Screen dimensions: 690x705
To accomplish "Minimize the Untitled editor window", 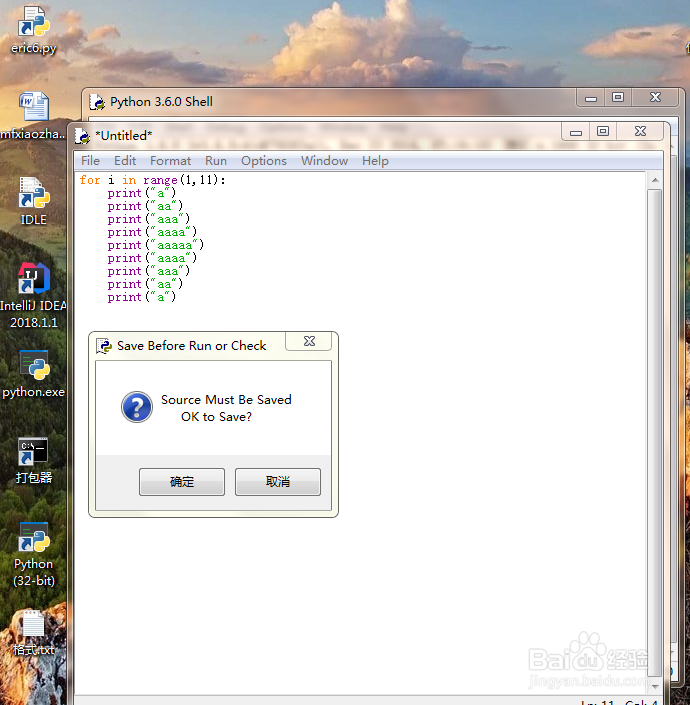I will click(576, 132).
